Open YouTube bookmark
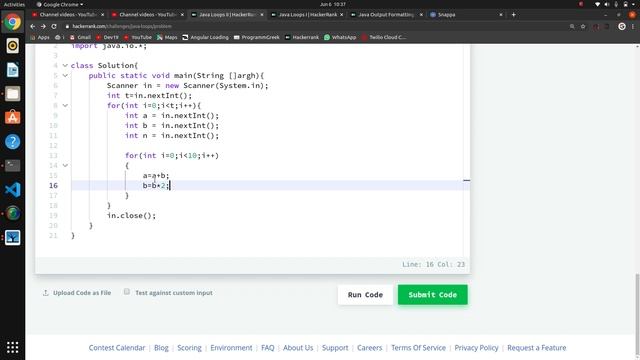This screenshot has height=360, width=640. [x=138, y=37]
